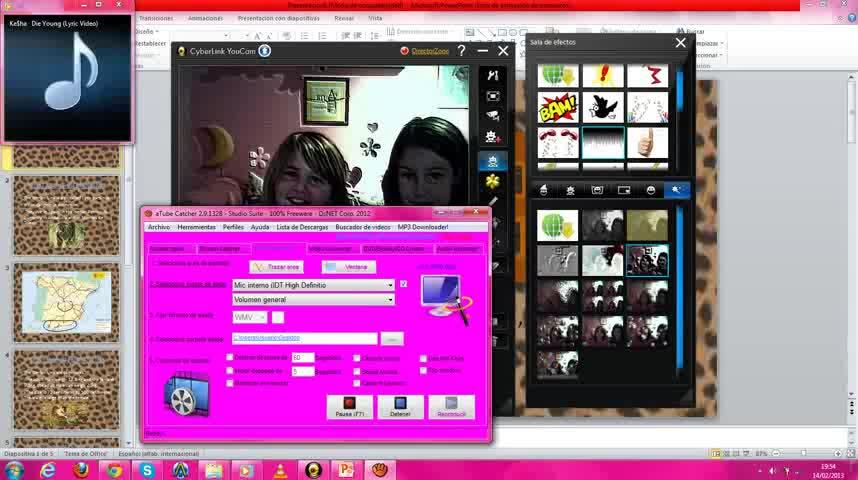This screenshot has height=480, width=858.
Task: Open the Ayuda menu in aTube Catcher
Action: (x=260, y=227)
